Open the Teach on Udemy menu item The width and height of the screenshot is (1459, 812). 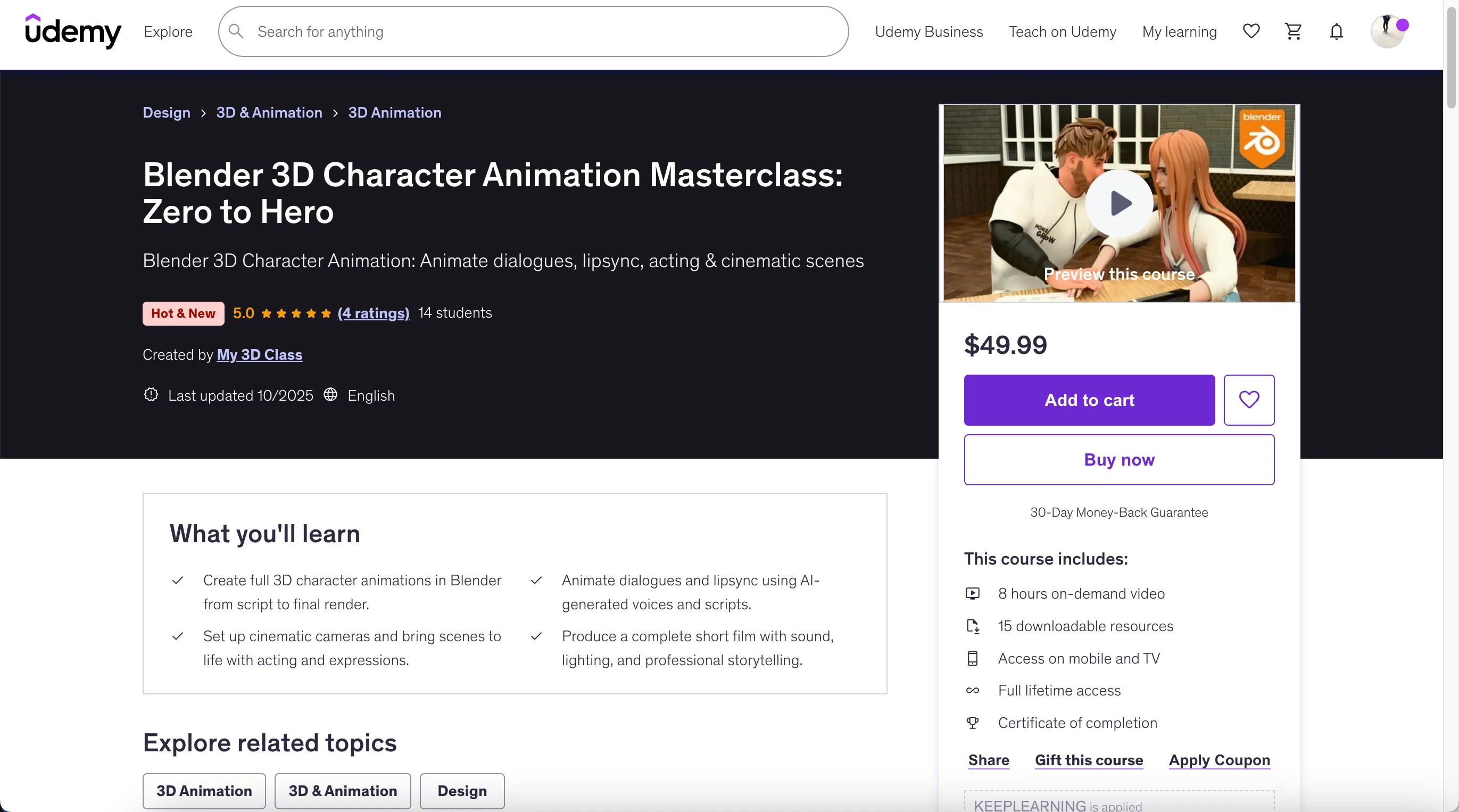(1062, 32)
